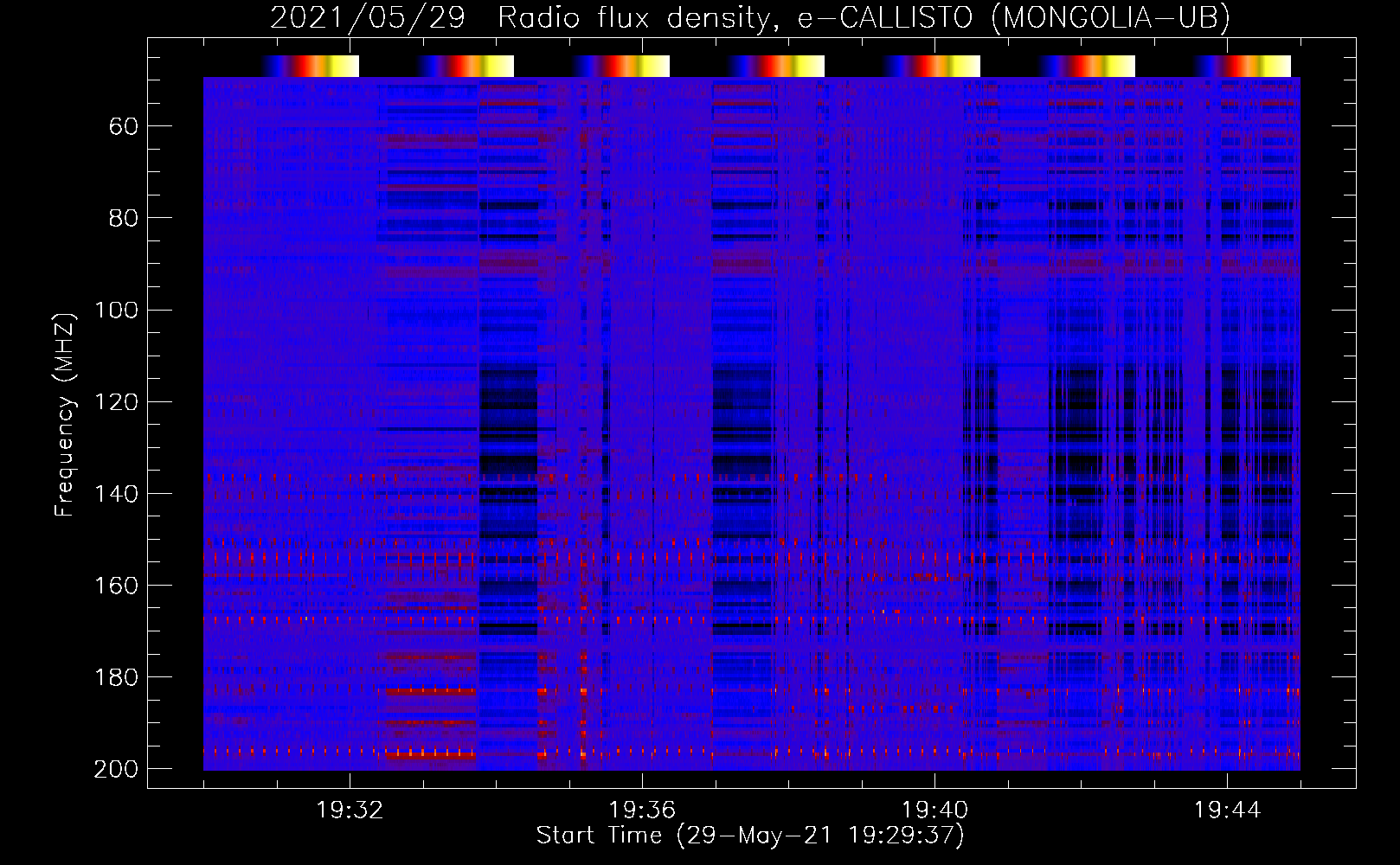The width and height of the screenshot is (1400, 865).
Task: Click the 140 frequency tick label
Action: click(116, 494)
